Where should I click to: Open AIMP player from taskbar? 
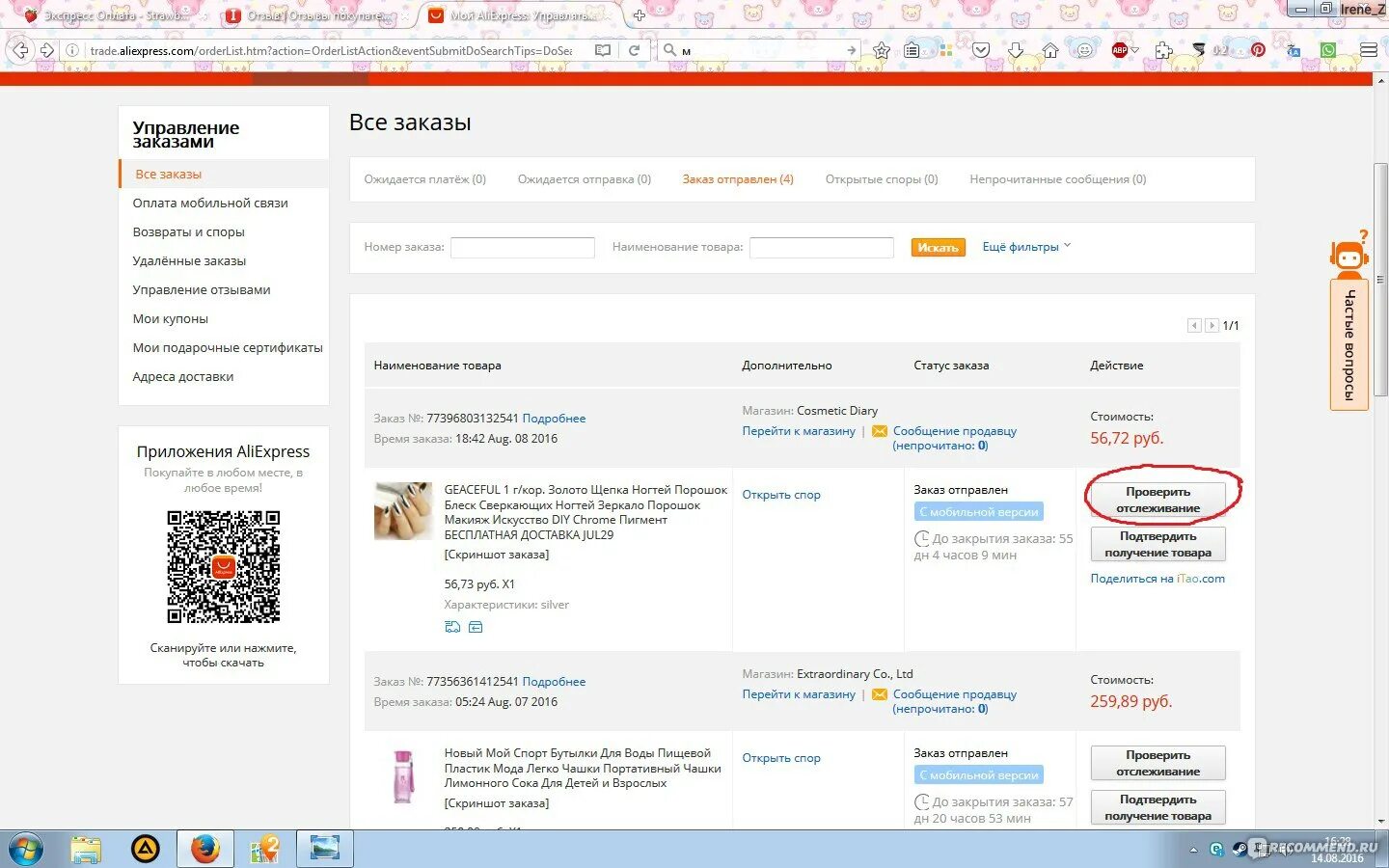pos(146,850)
